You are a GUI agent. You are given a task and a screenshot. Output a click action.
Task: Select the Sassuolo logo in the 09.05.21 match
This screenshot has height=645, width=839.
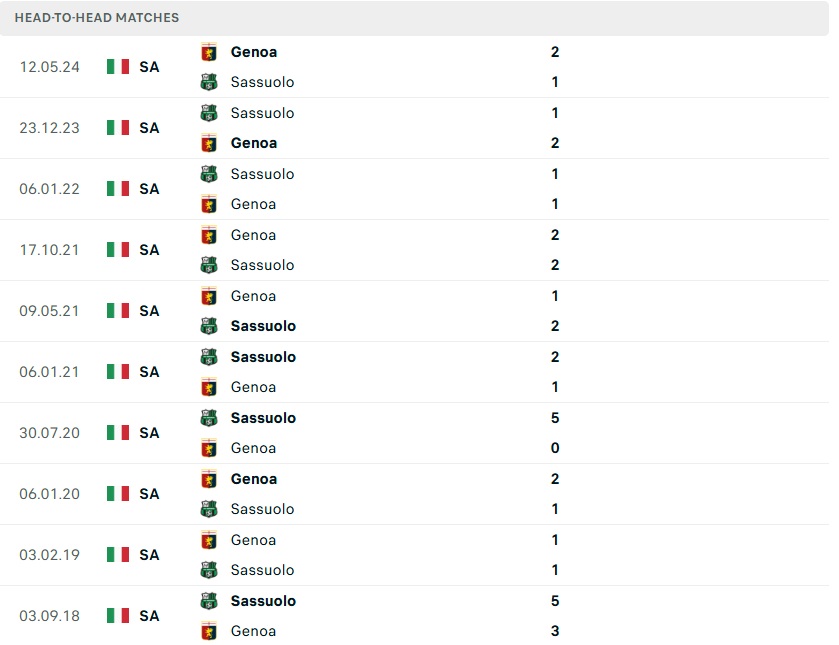(x=208, y=326)
